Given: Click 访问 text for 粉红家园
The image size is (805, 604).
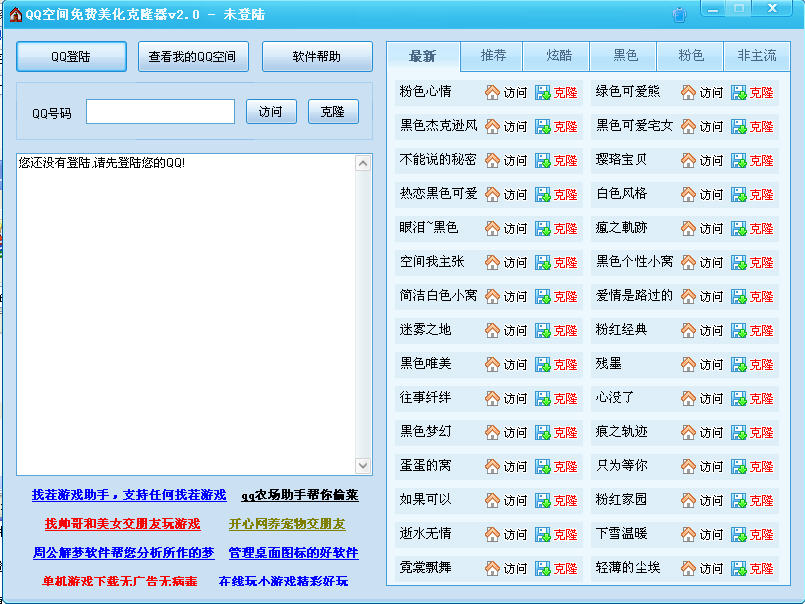Looking at the screenshot, I should tap(711, 500).
